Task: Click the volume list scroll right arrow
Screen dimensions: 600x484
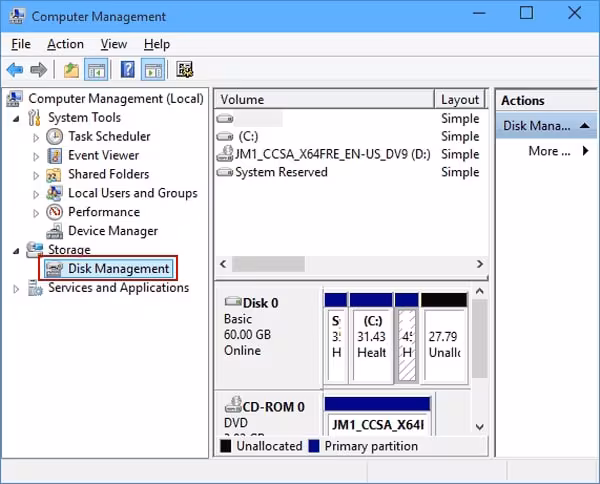Action: click(x=479, y=264)
